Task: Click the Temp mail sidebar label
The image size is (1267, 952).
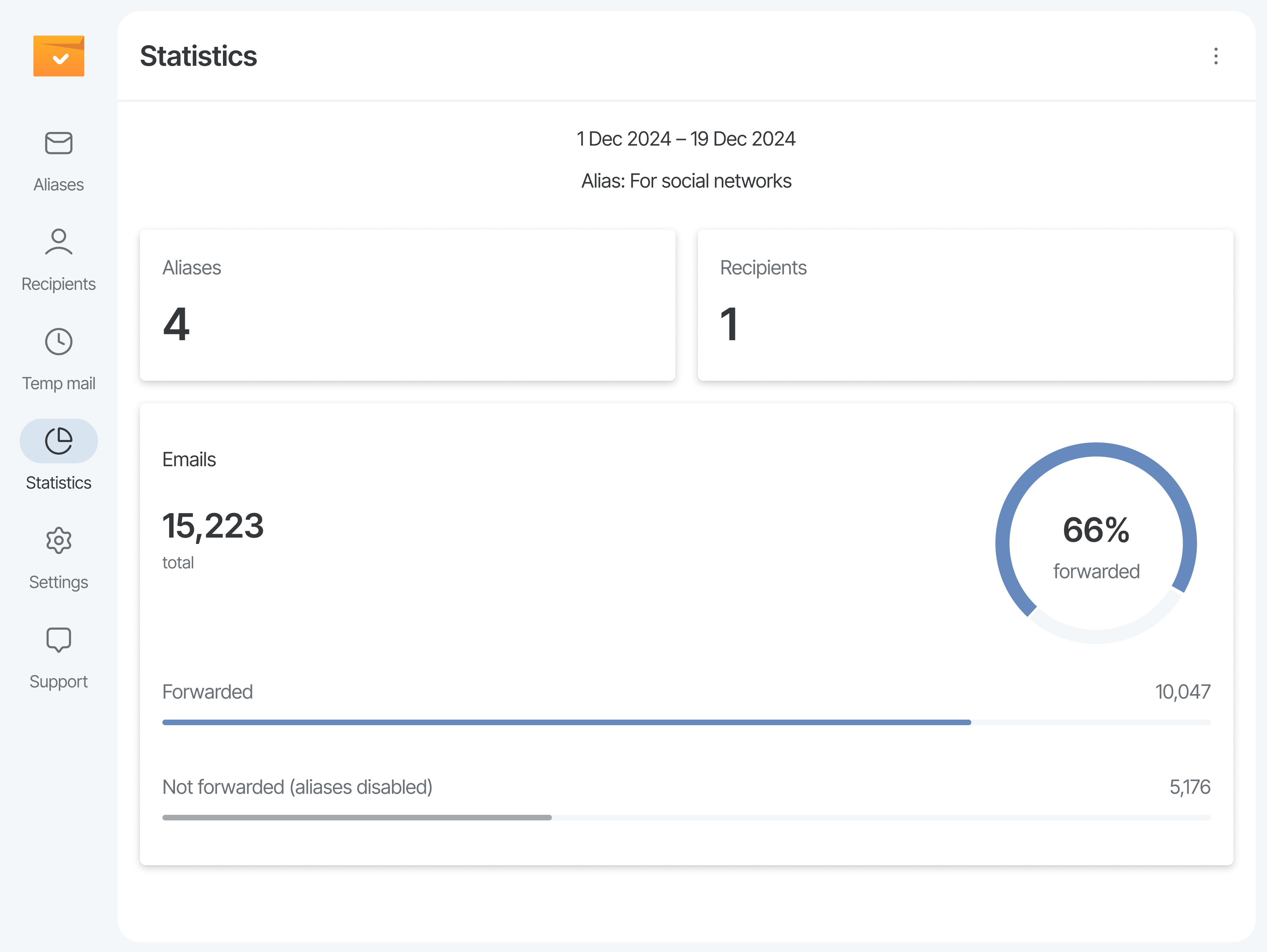Action: pos(58,383)
